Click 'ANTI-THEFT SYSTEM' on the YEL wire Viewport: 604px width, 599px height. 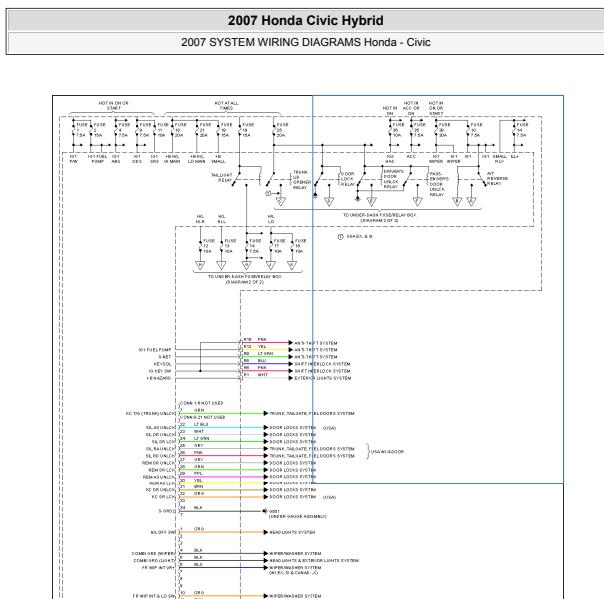coord(315,350)
